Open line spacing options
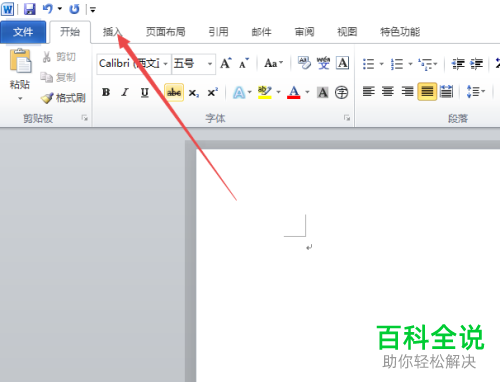This screenshot has height=382, width=500. pos(476,91)
